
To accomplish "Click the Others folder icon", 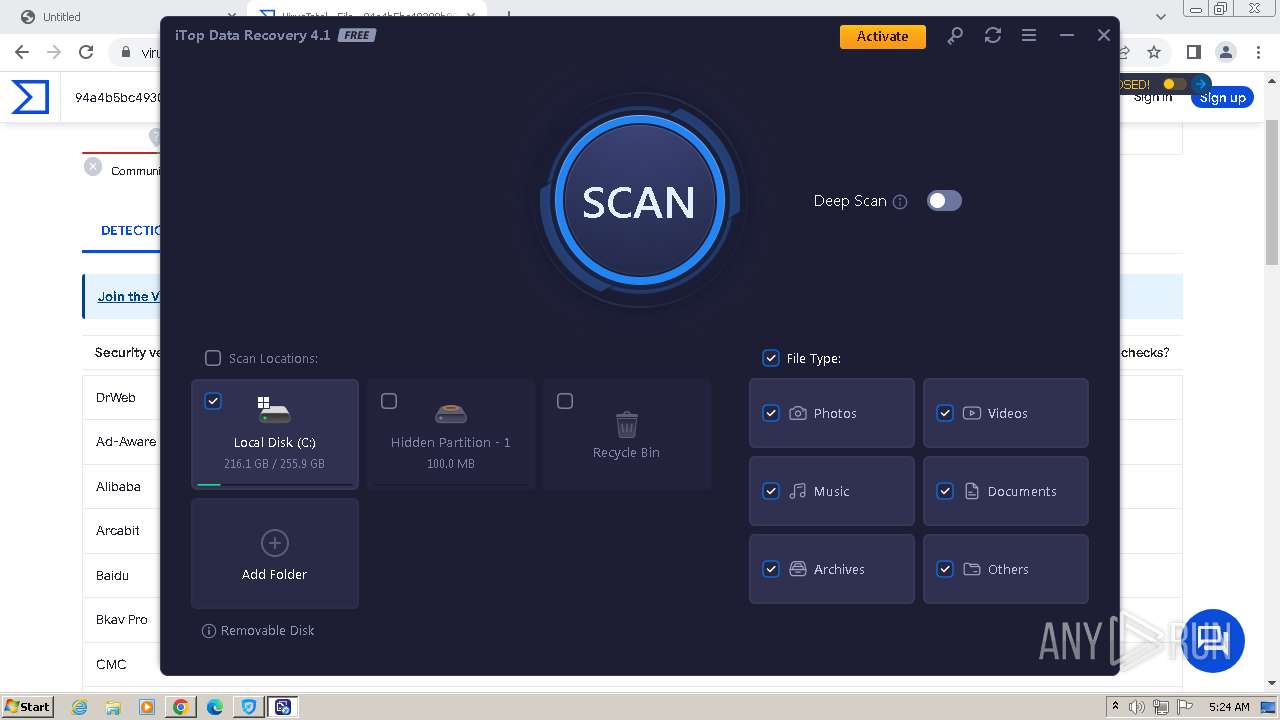I will (x=972, y=569).
